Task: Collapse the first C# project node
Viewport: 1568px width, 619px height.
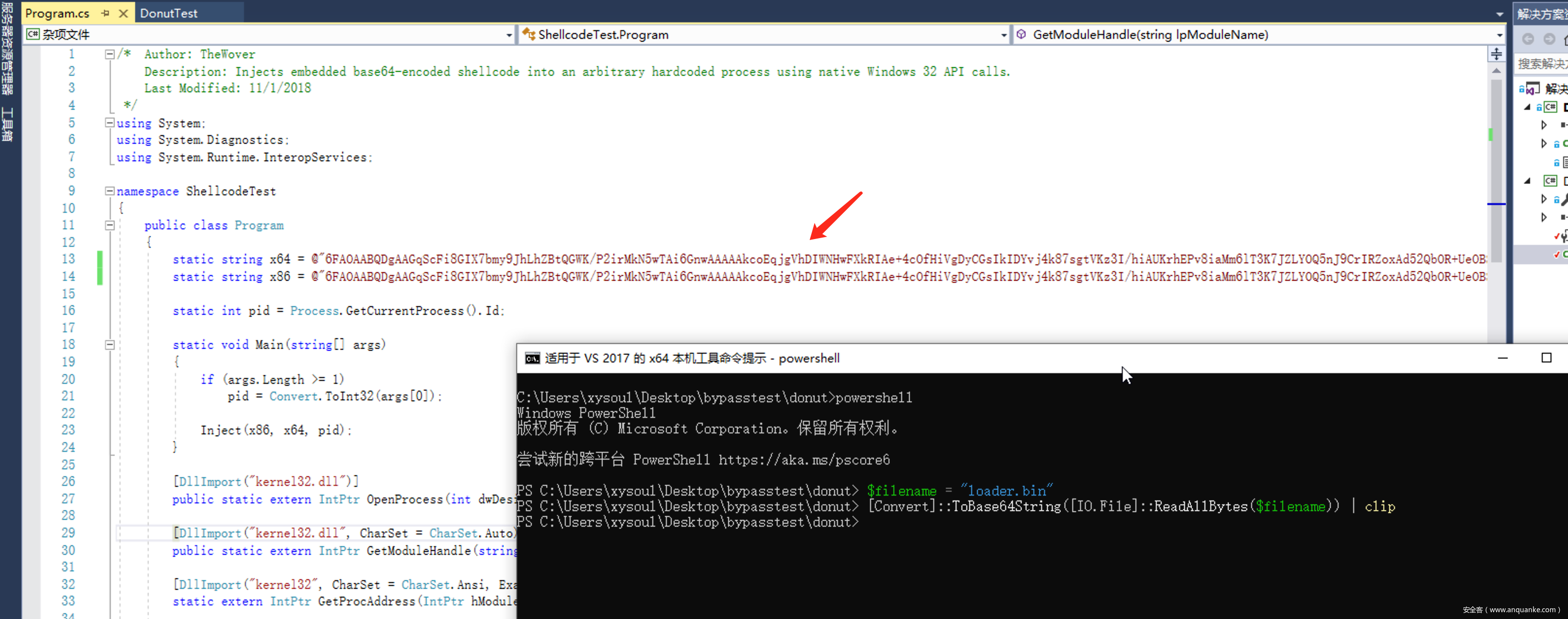Action: point(1527,107)
